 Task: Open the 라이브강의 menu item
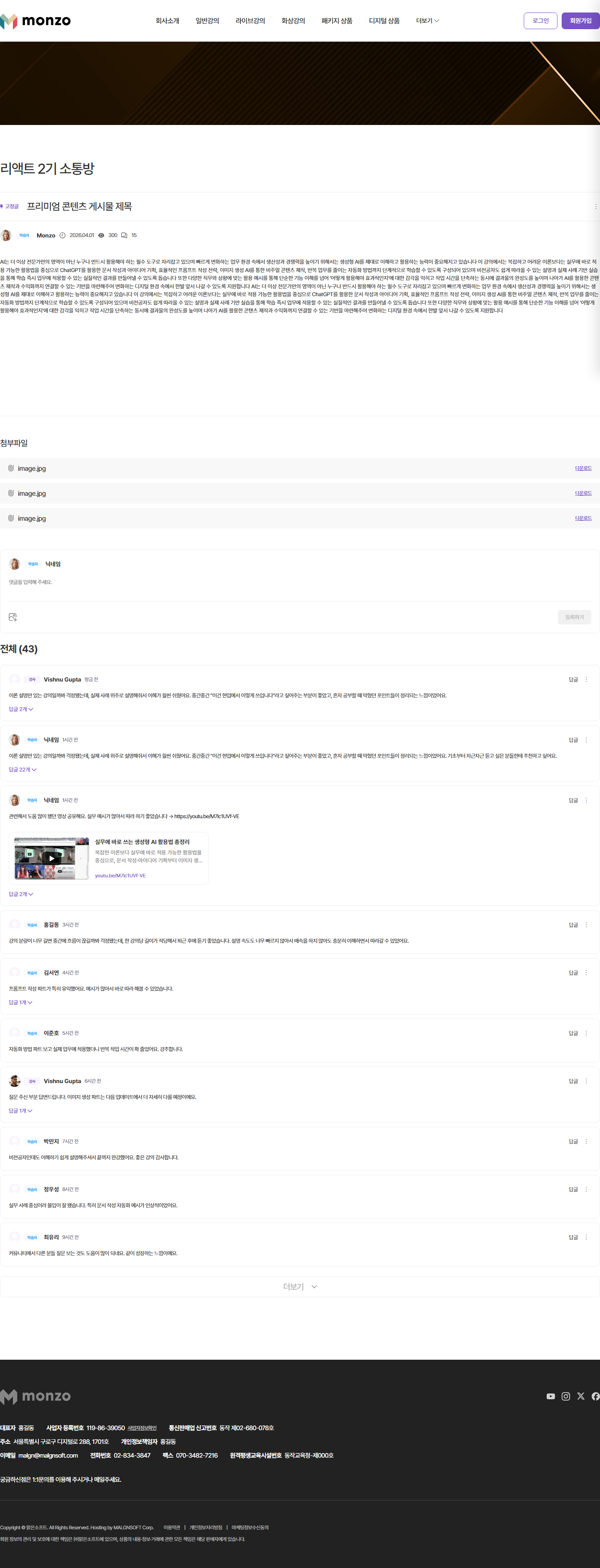pos(250,21)
